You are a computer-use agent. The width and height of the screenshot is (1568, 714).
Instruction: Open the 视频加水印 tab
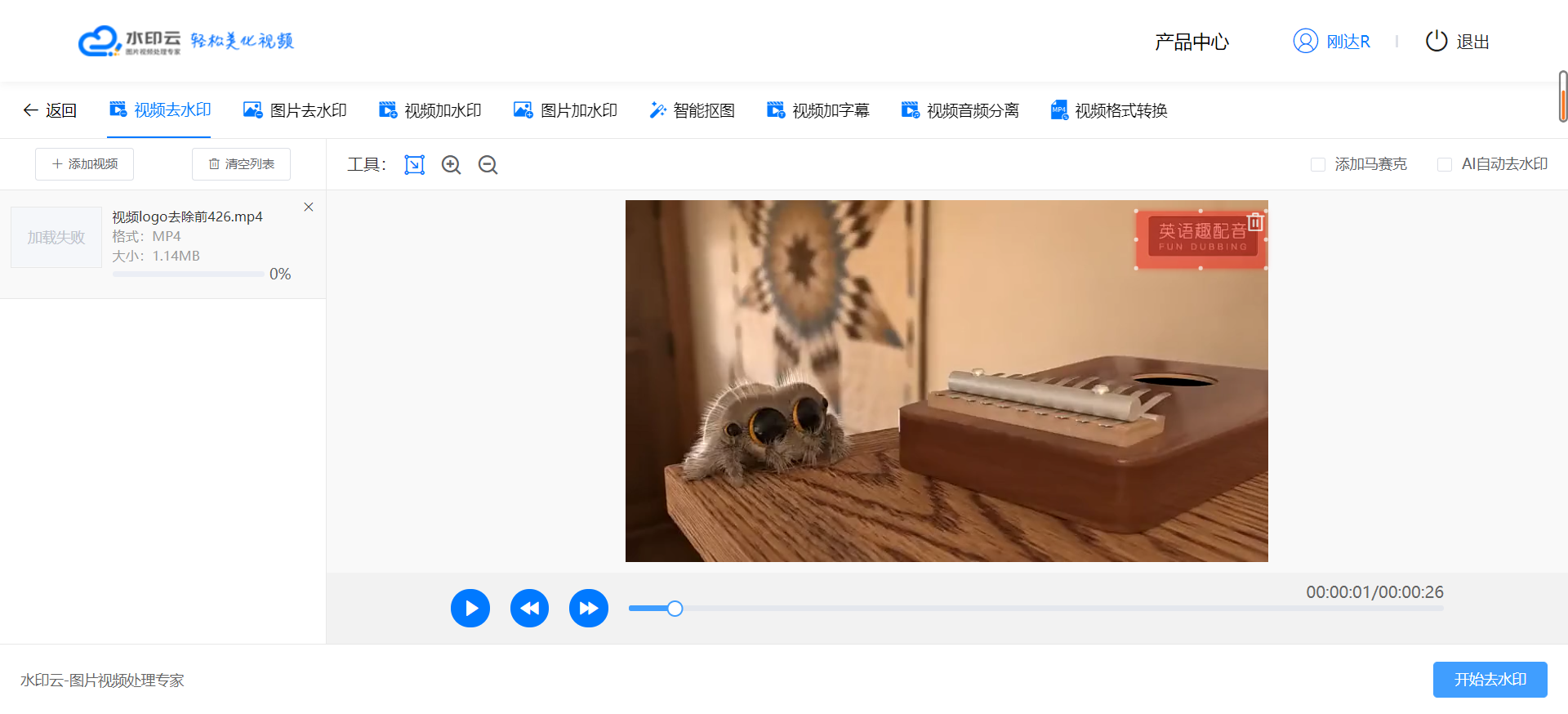[430, 110]
